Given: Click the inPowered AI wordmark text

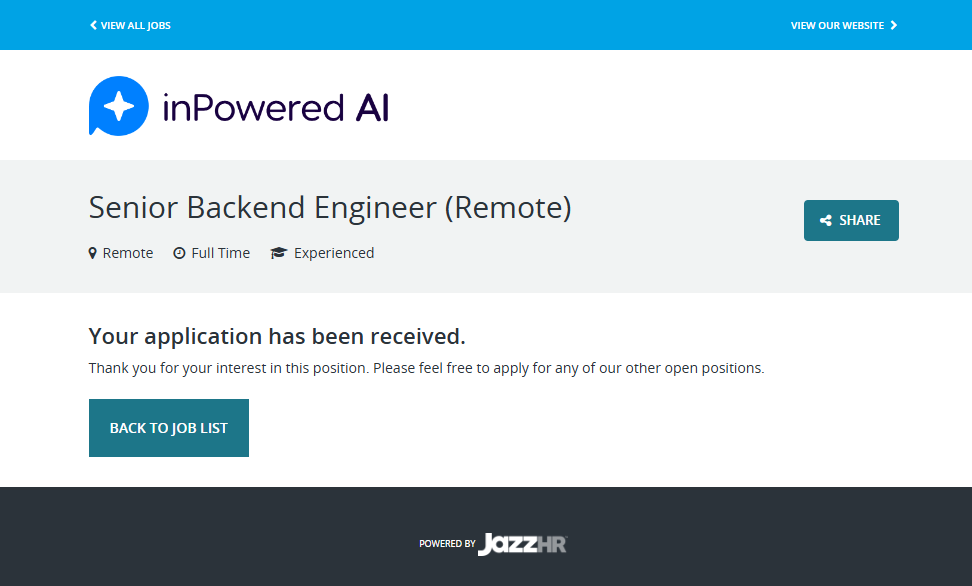Looking at the screenshot, I should point(275,107).
